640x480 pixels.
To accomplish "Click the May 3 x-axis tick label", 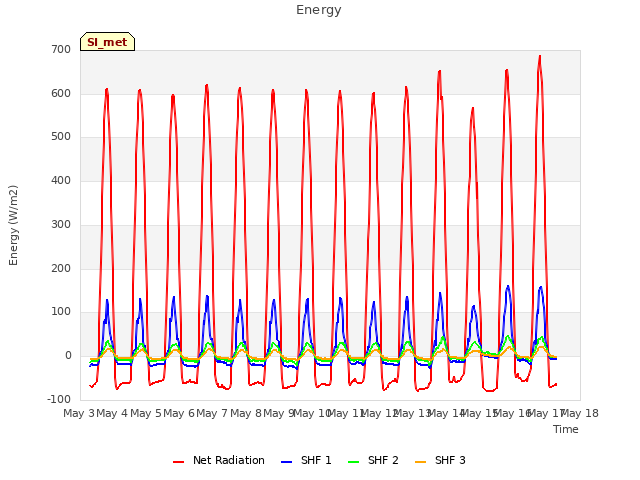I will tap(78, 413).
